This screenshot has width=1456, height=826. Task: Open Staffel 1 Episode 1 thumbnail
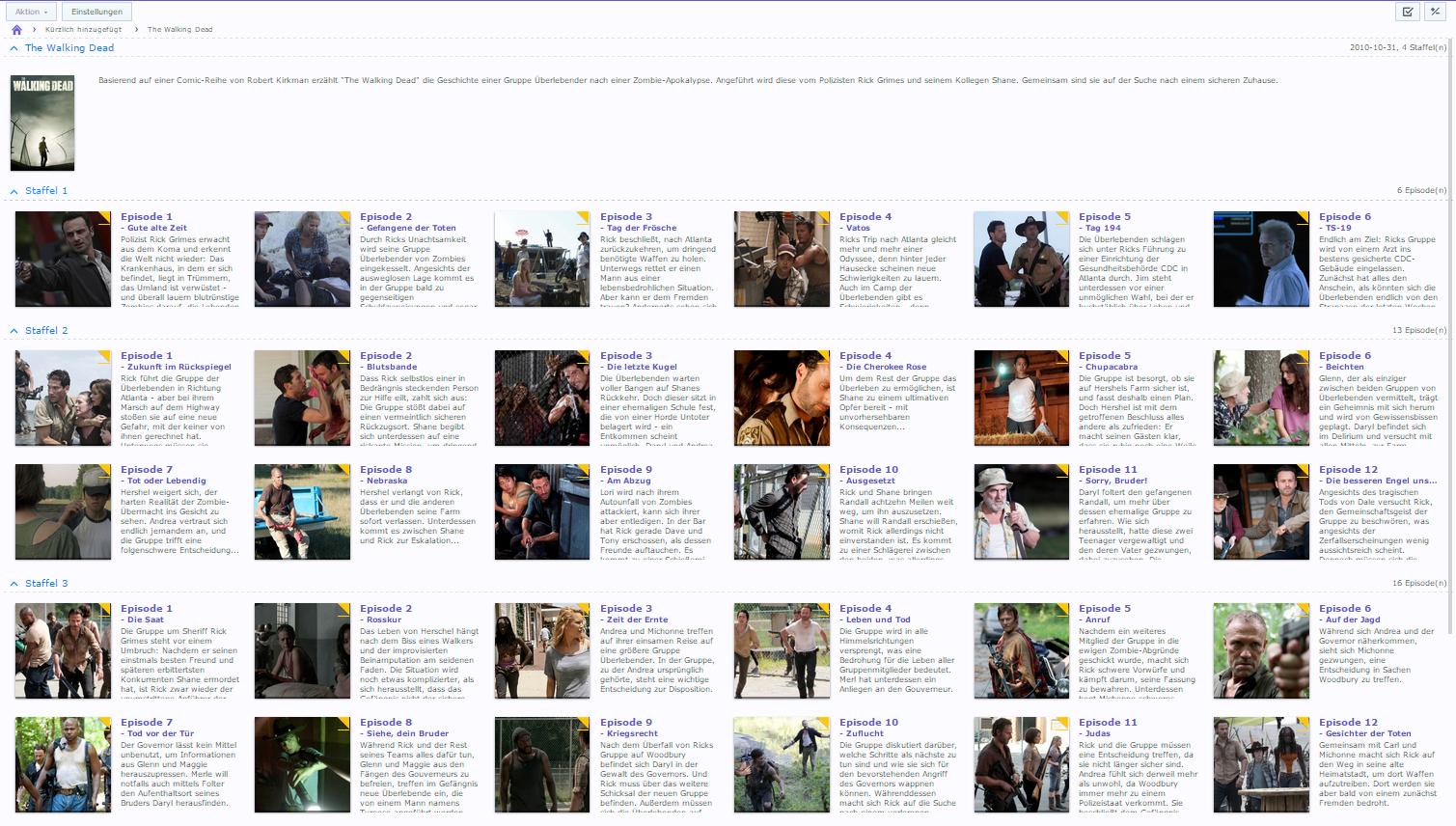(63, 260)
